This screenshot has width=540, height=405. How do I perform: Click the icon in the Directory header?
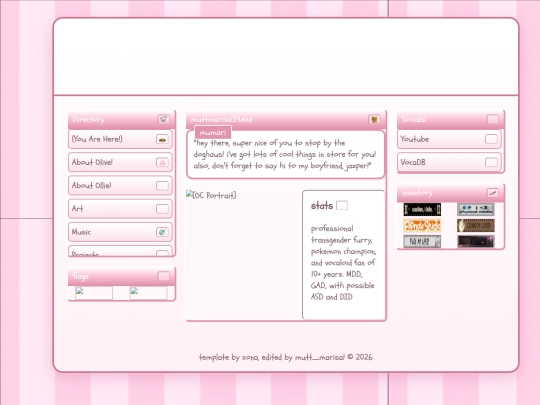(x=163, y=119)
